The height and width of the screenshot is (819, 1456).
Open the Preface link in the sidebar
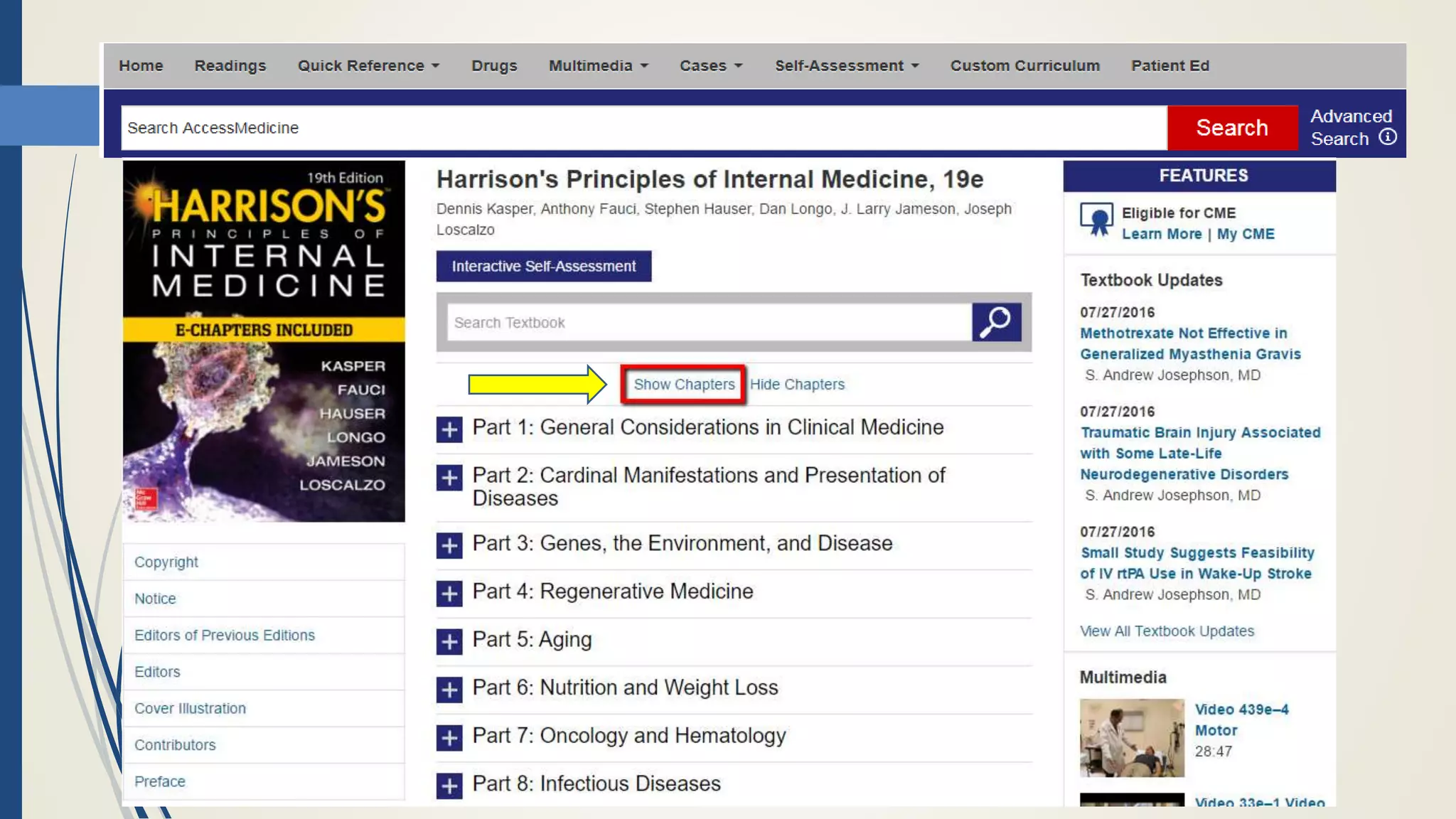coord(160,781)
